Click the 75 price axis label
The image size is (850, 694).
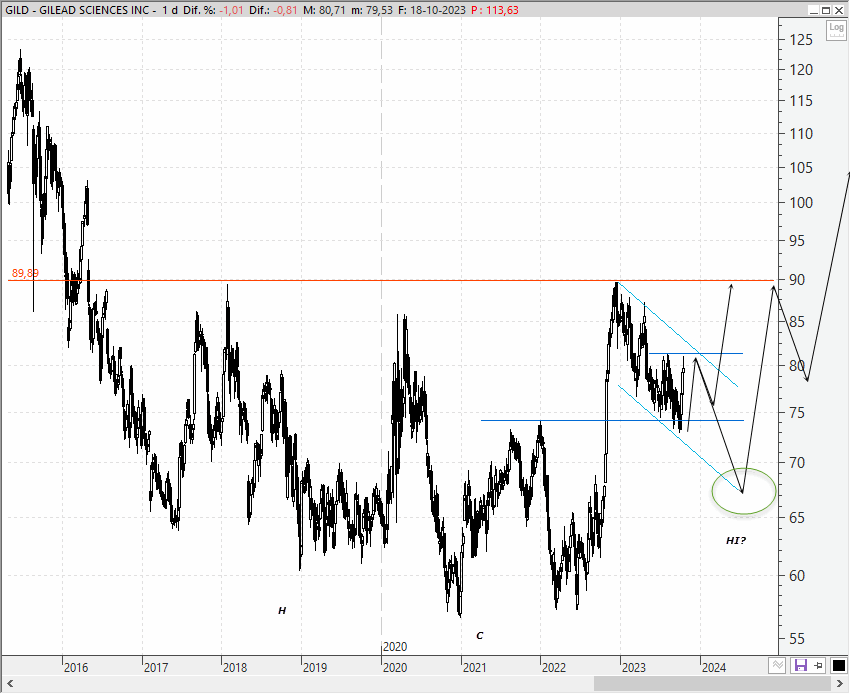tap(797, 413)
